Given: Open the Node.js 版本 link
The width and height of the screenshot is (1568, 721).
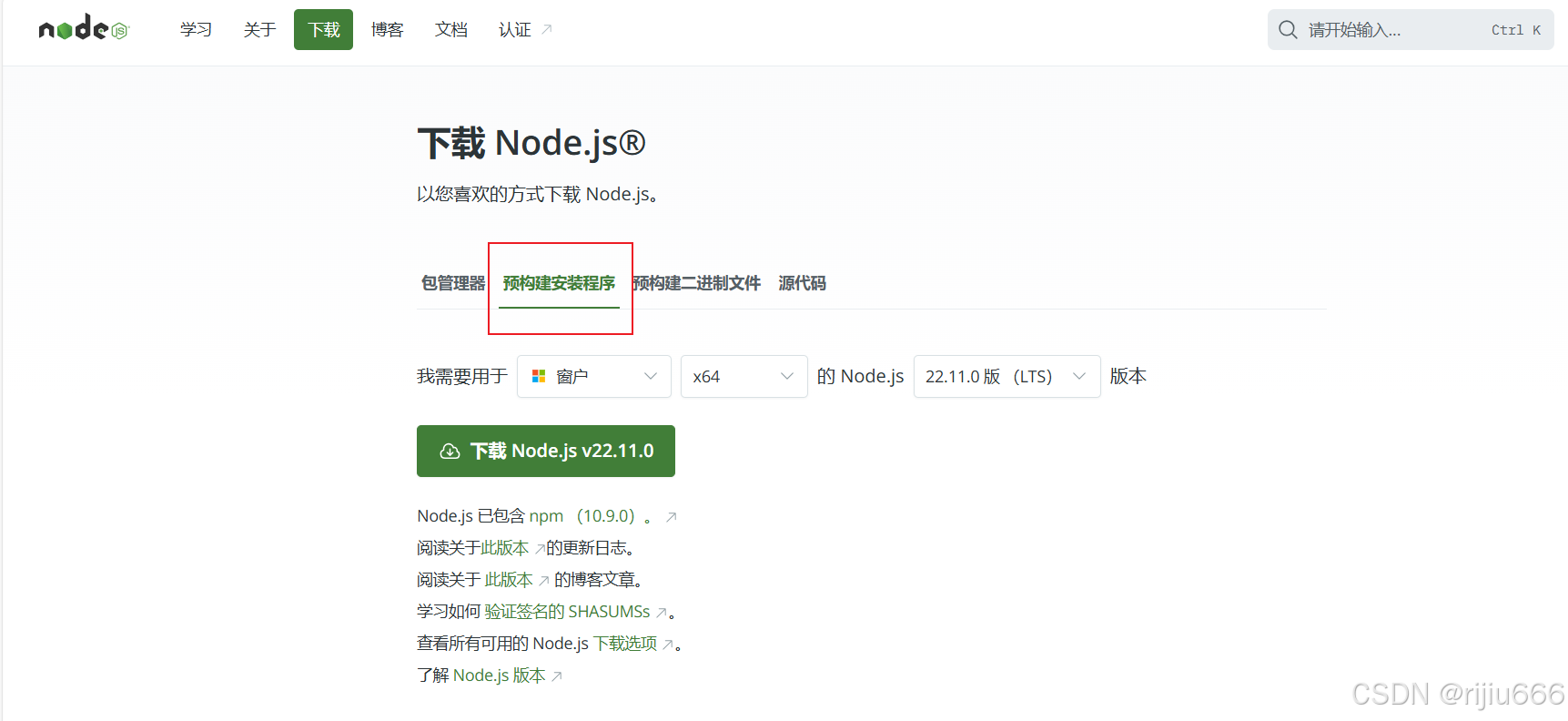Looking at the screenshot, I should [x=499, y=675].
